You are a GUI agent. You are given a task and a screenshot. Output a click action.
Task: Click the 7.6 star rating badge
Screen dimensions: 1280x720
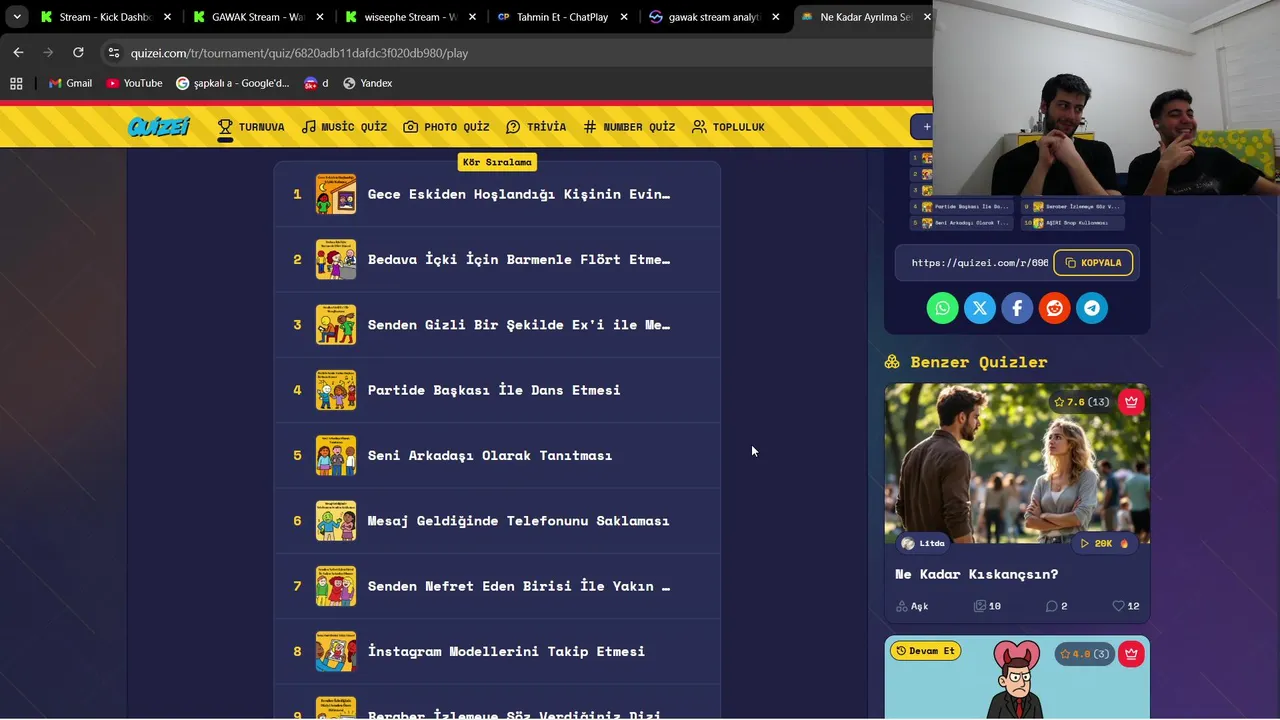pyautogui.click(x=1082, y=402)
